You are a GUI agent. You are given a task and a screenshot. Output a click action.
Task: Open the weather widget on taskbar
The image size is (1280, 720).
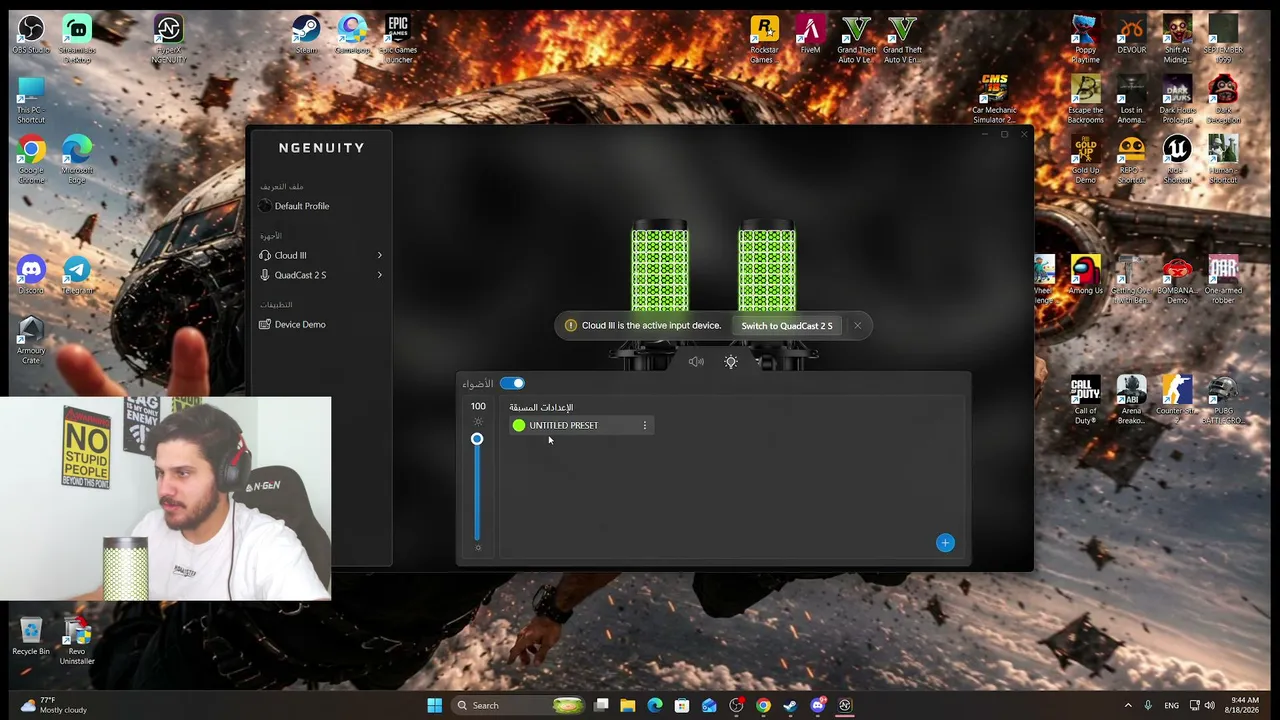tap(55, 706)
